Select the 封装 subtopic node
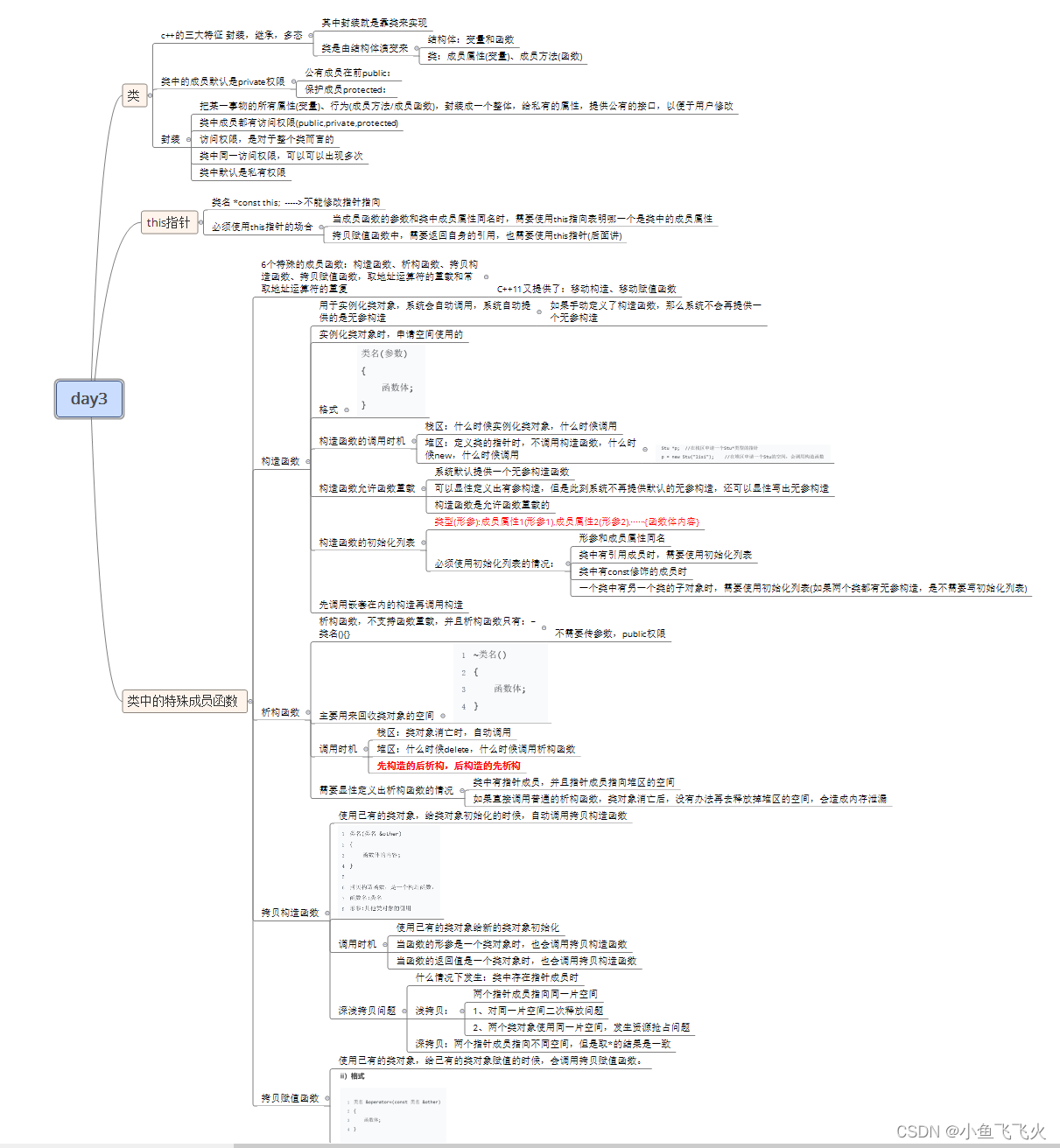 pos(169,138)
